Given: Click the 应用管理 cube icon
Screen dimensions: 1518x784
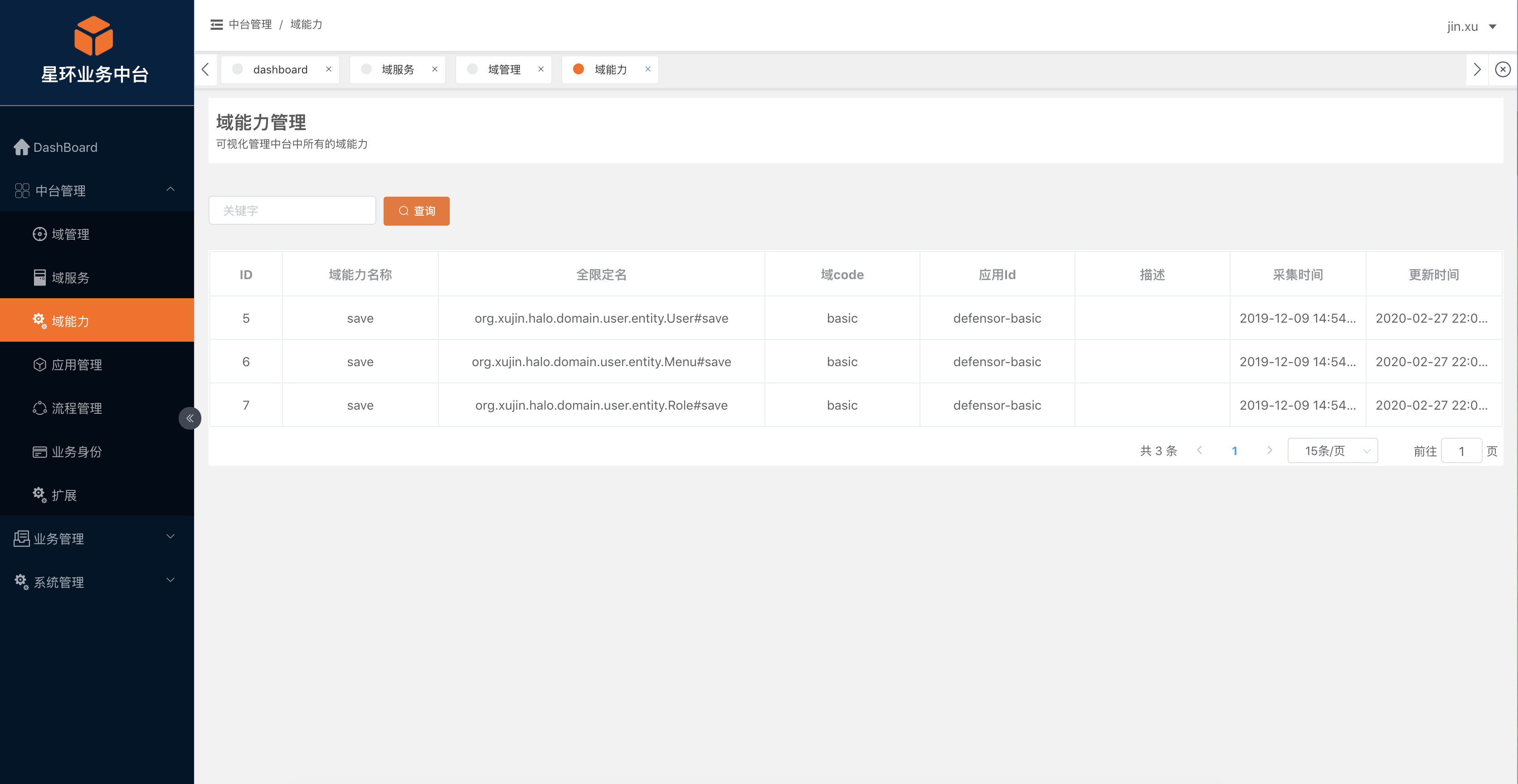Looking at the screenshot, I should 39,365.
